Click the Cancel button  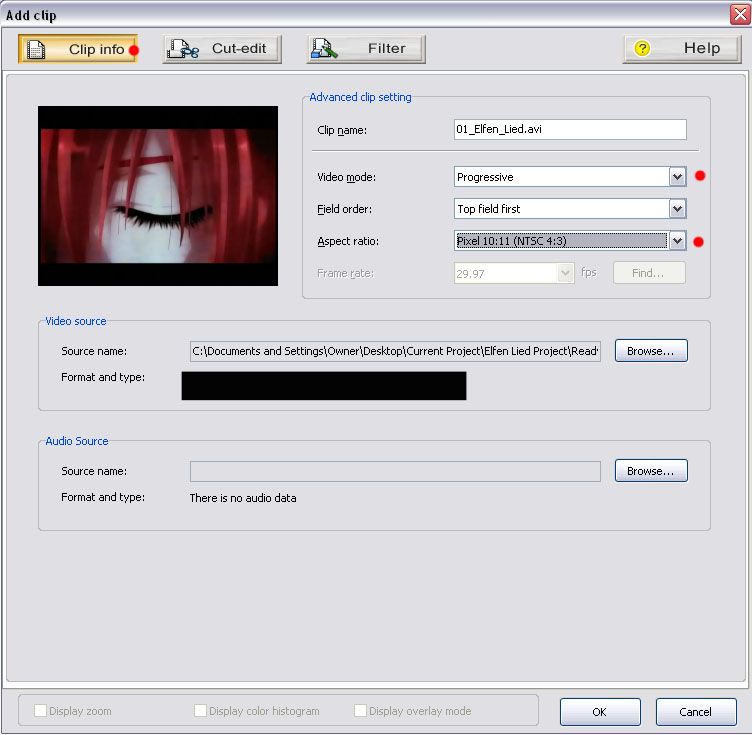coord(696,712)
